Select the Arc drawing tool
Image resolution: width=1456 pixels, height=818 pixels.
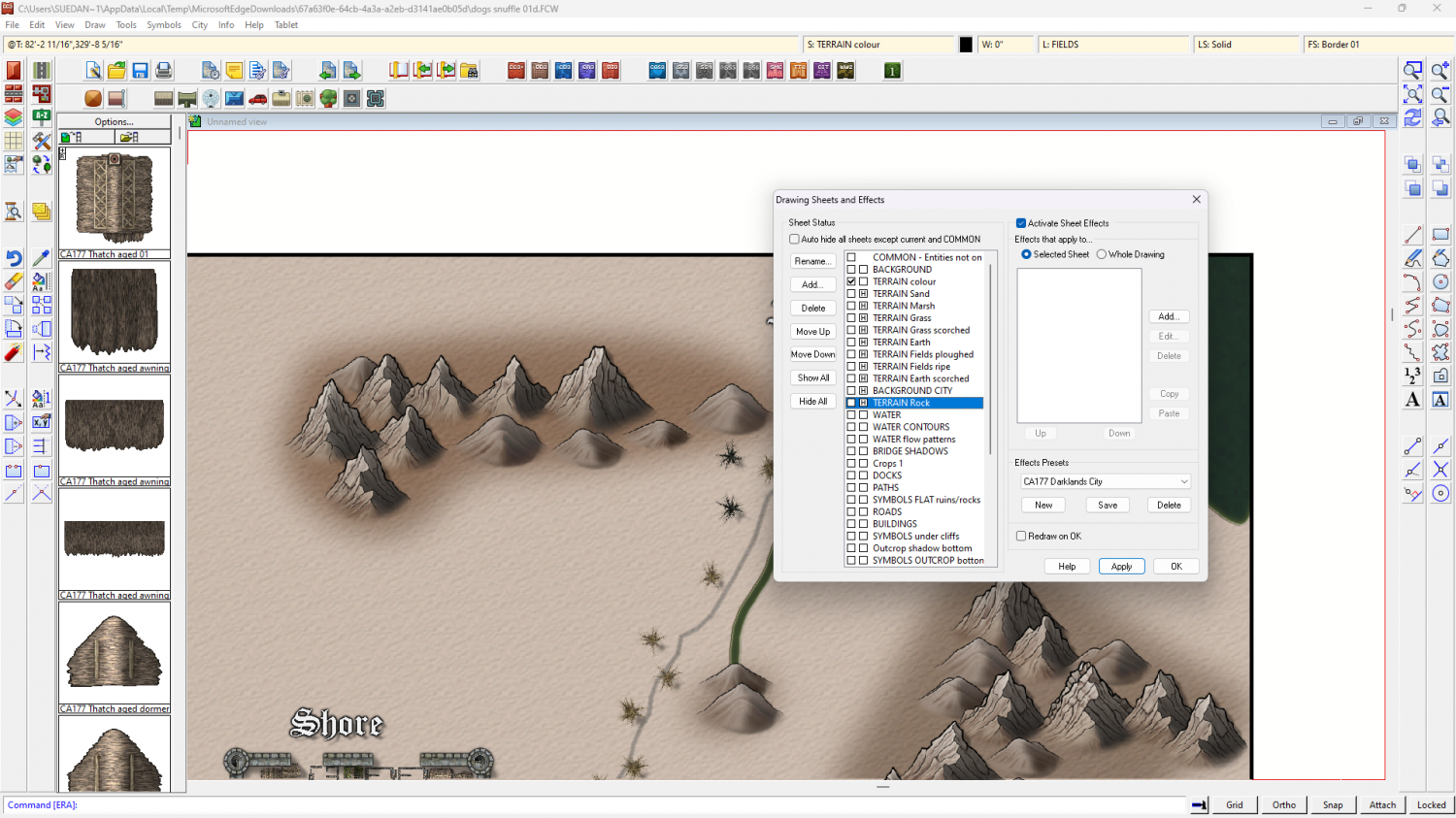[x=1413, y=281]
